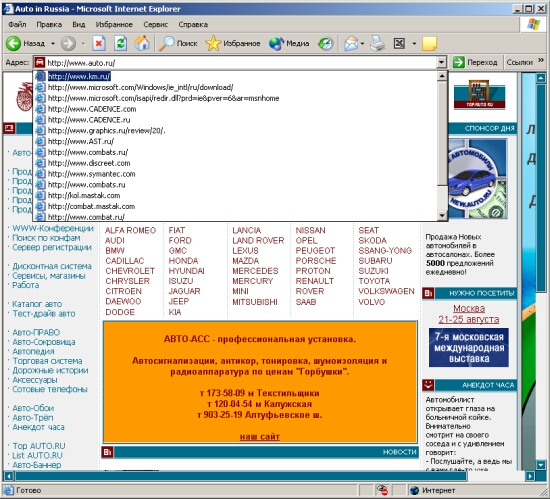
Task: Click the Internet zone globe icon
Action: [415, 490]
